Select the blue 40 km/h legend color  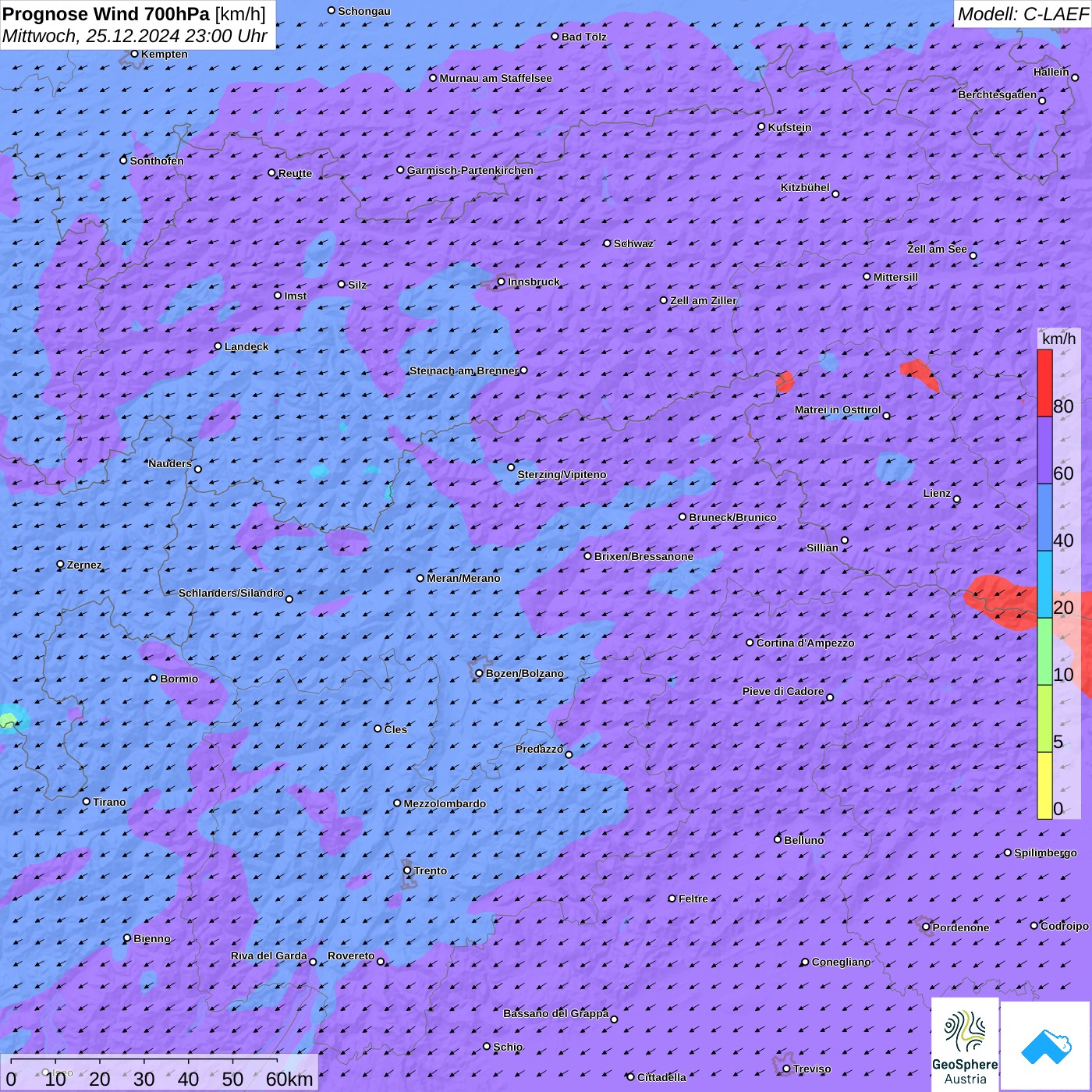(1044, 518)
